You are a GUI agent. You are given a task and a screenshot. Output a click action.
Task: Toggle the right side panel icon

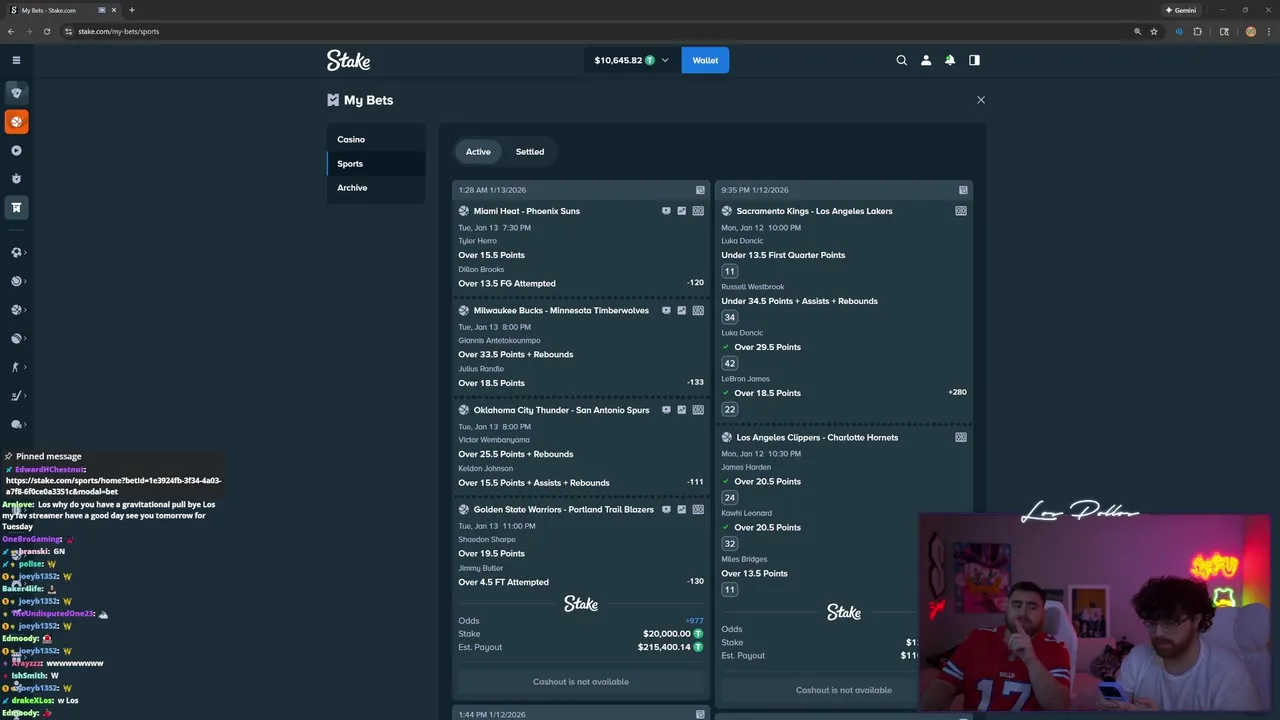(x=974, y=60)
